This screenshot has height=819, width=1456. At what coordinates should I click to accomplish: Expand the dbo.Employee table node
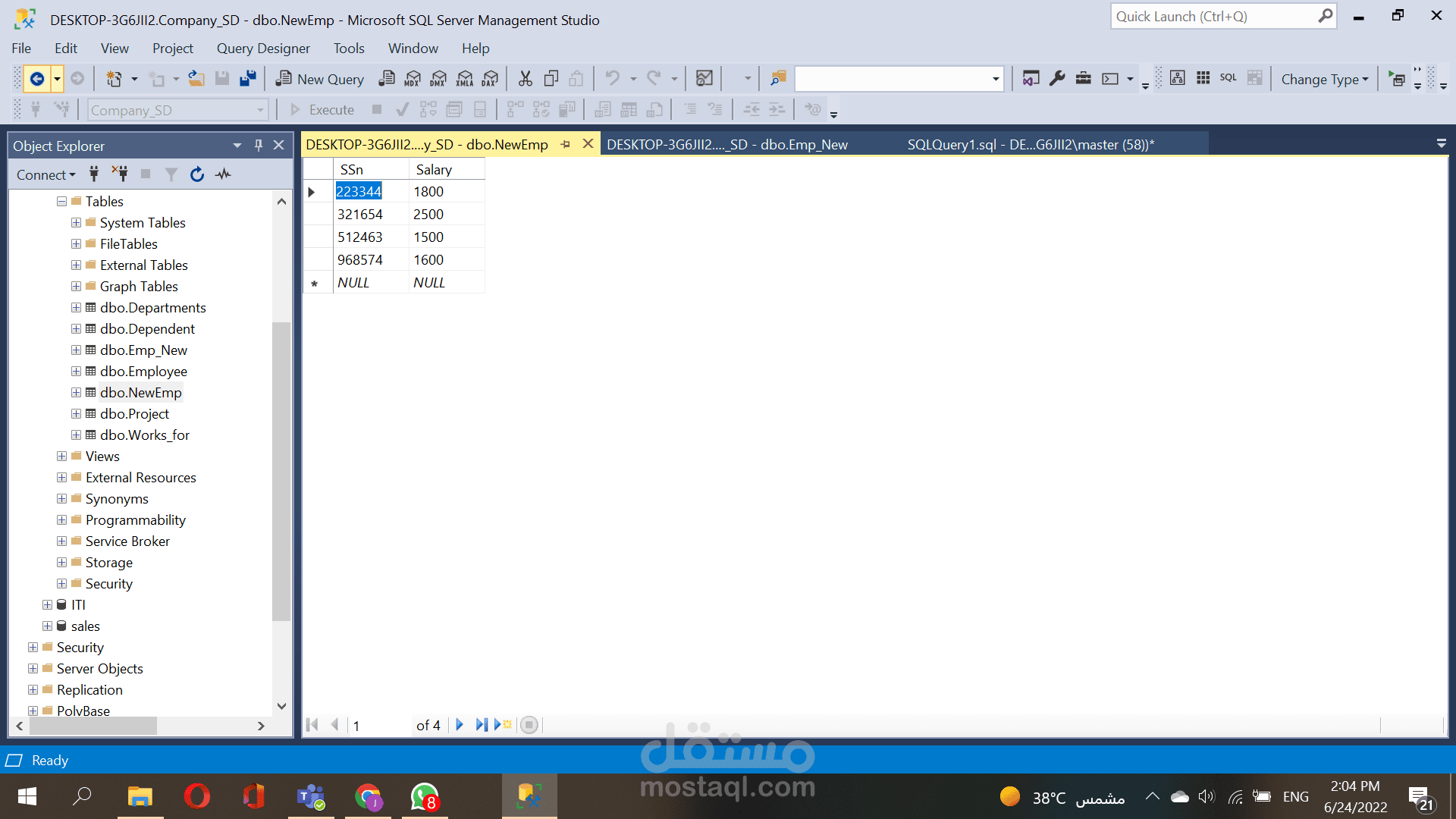point(76,372)
